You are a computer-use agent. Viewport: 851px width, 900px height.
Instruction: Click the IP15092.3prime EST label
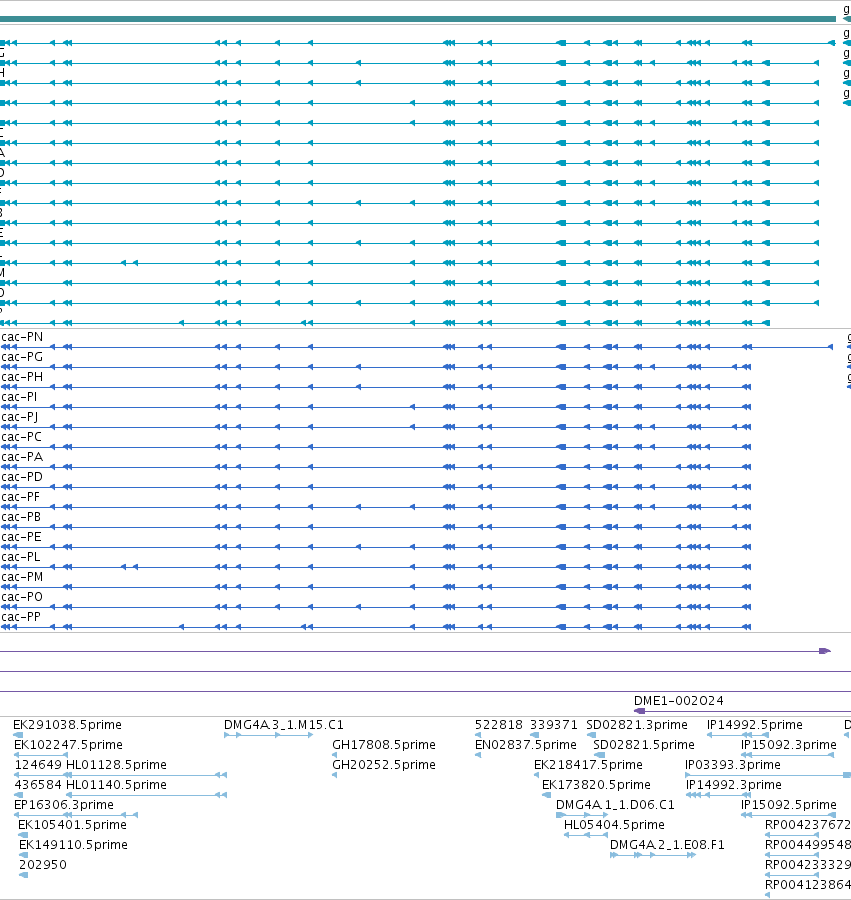click(x=788, y=745)
